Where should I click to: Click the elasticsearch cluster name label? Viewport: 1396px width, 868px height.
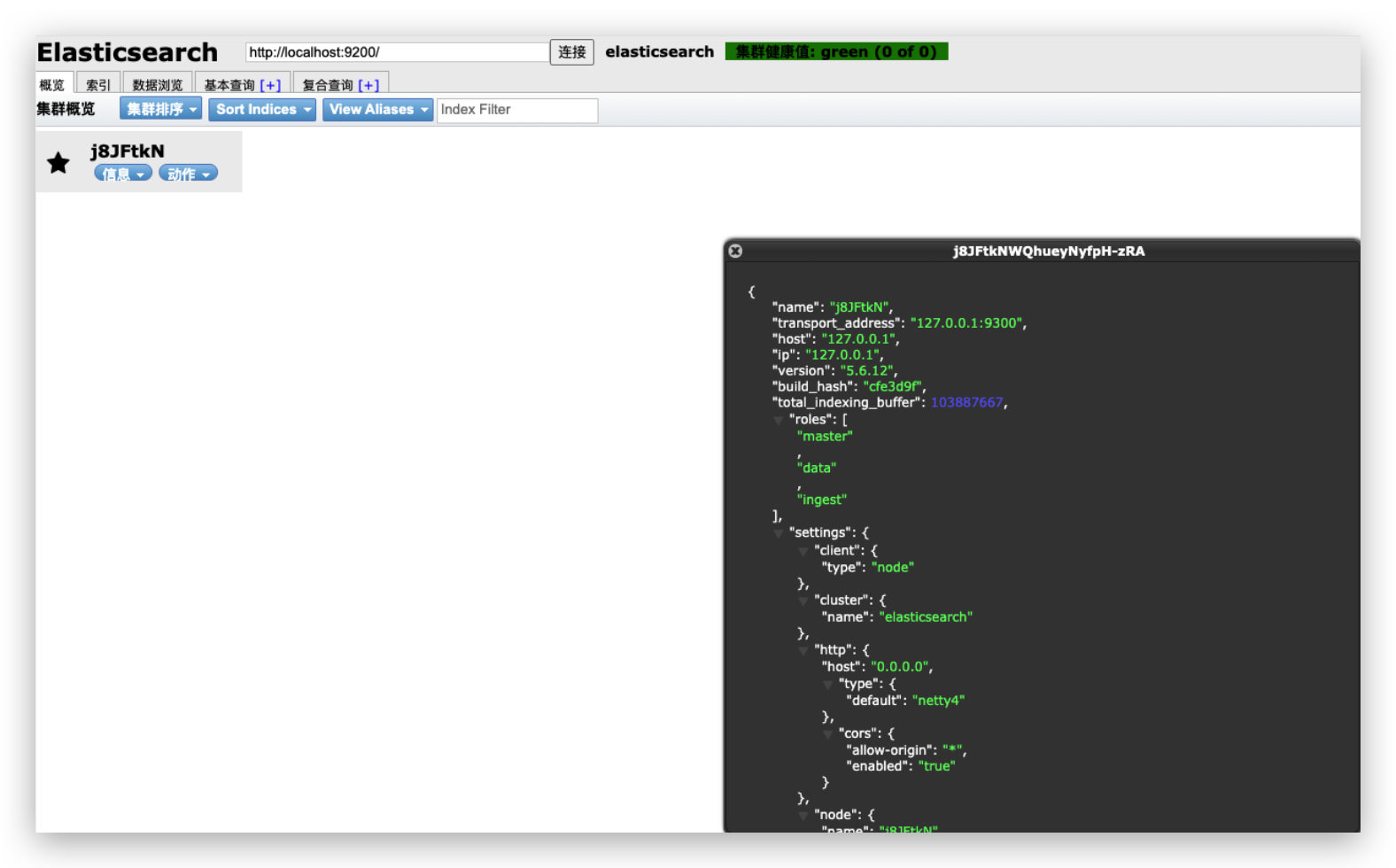[660, 51]
